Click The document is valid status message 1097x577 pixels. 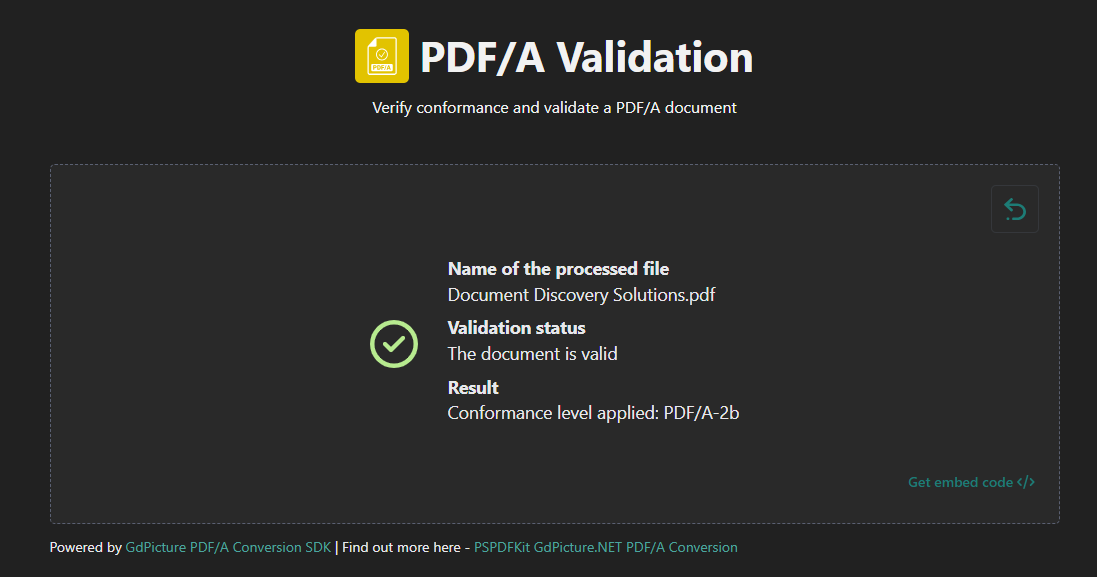532,353
